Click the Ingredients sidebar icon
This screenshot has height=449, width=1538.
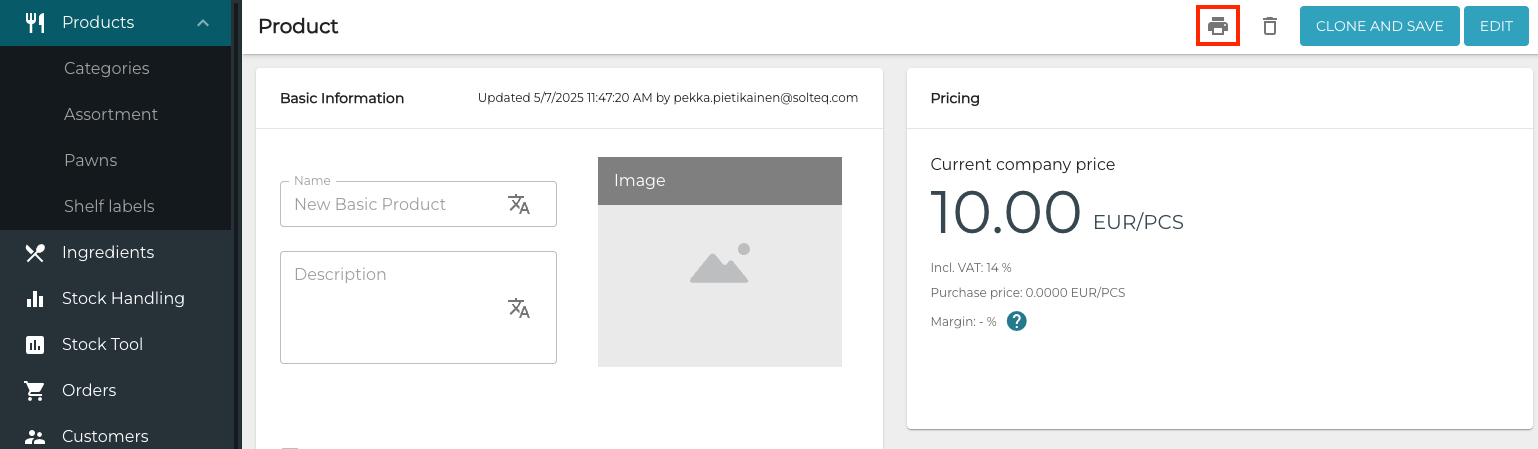[35, 253]
